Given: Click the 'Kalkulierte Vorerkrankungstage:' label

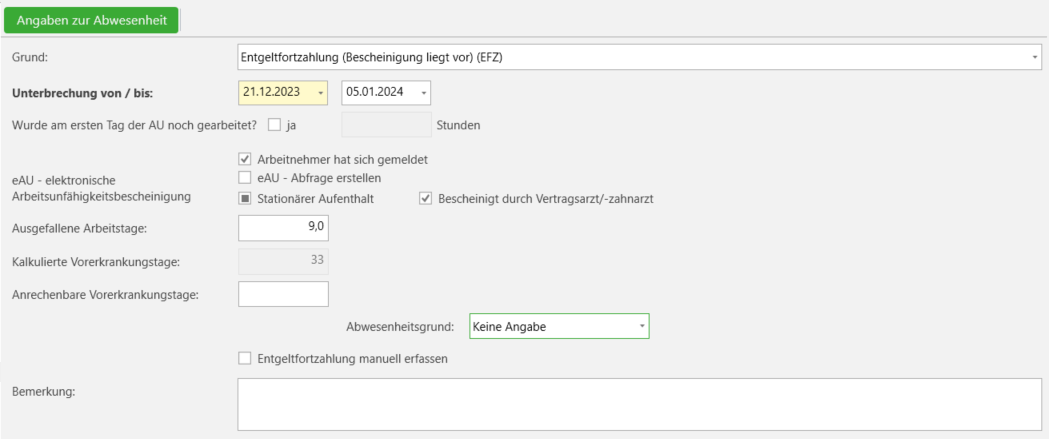Looking at the screenshot, I should (x=95, y=262).
